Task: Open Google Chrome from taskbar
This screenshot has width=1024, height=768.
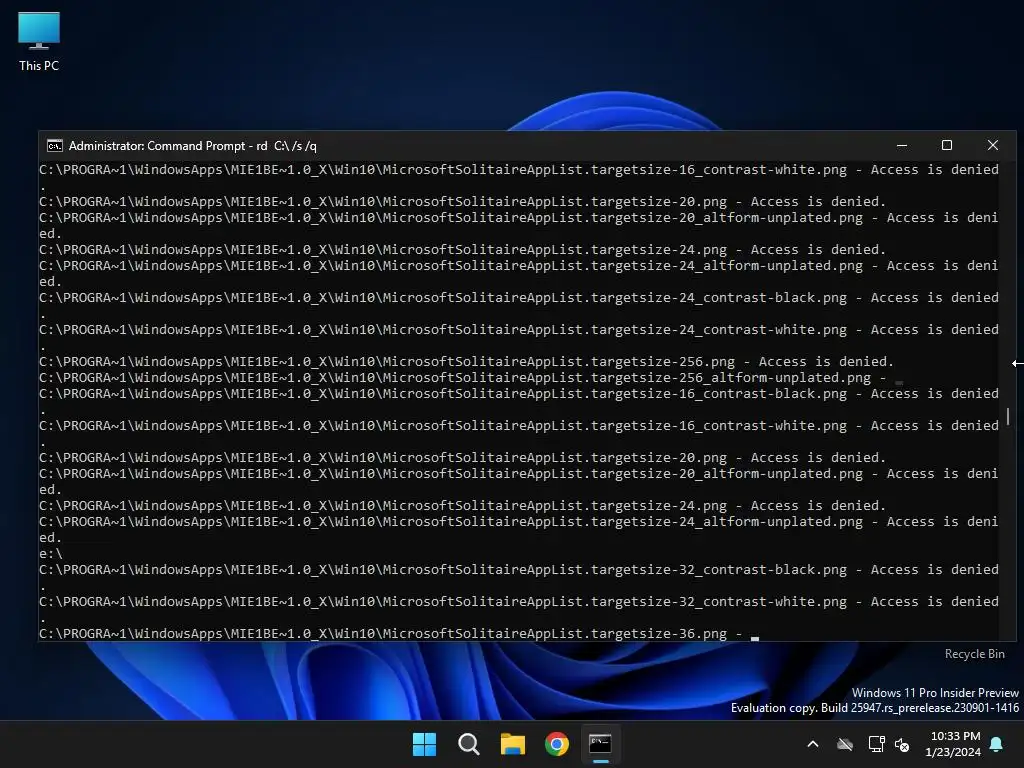Action: coord(557,744)
